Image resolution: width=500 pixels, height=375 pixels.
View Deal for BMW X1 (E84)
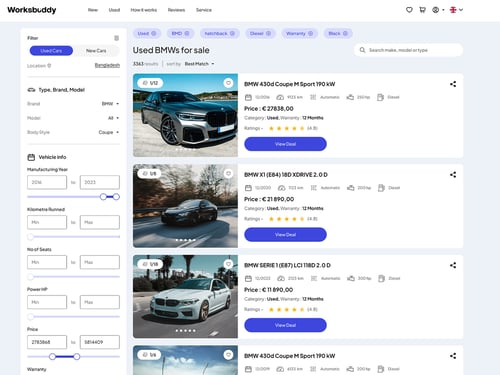285,235
